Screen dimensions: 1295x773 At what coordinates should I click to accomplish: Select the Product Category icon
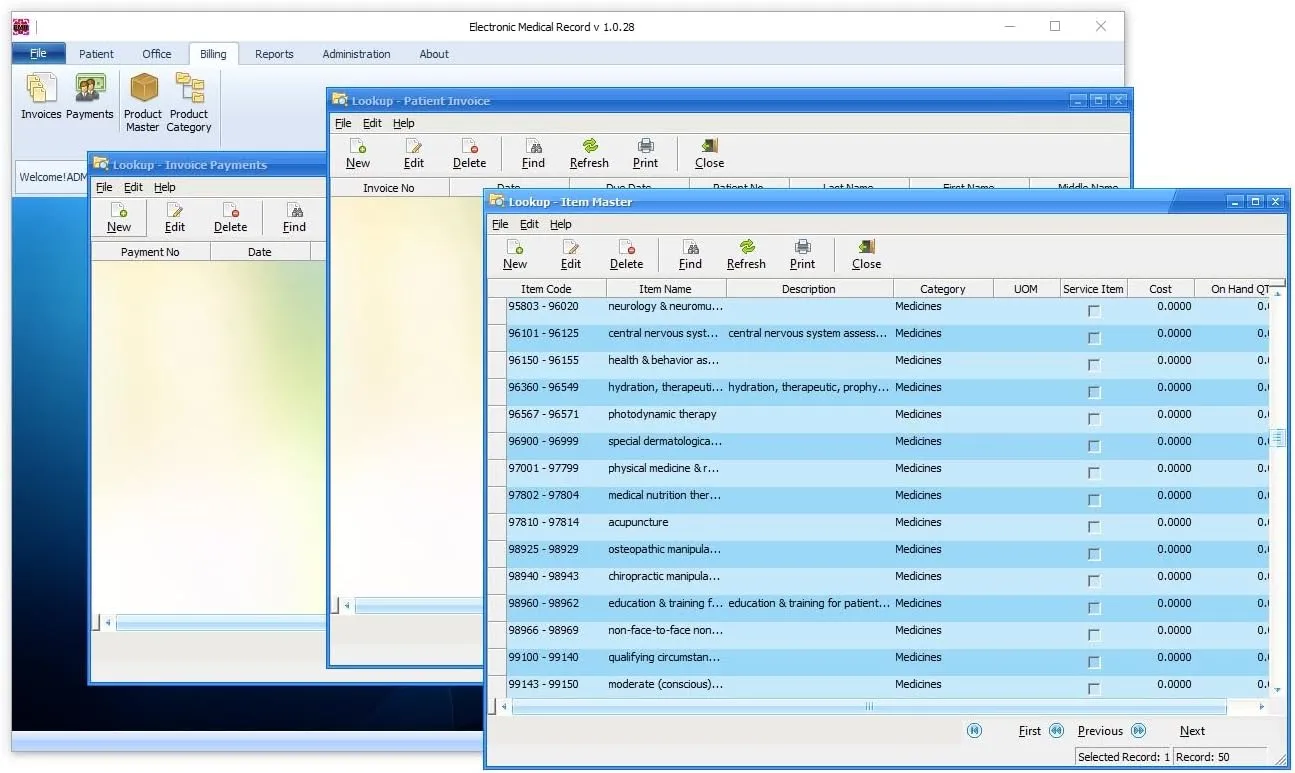click(189, 99)
